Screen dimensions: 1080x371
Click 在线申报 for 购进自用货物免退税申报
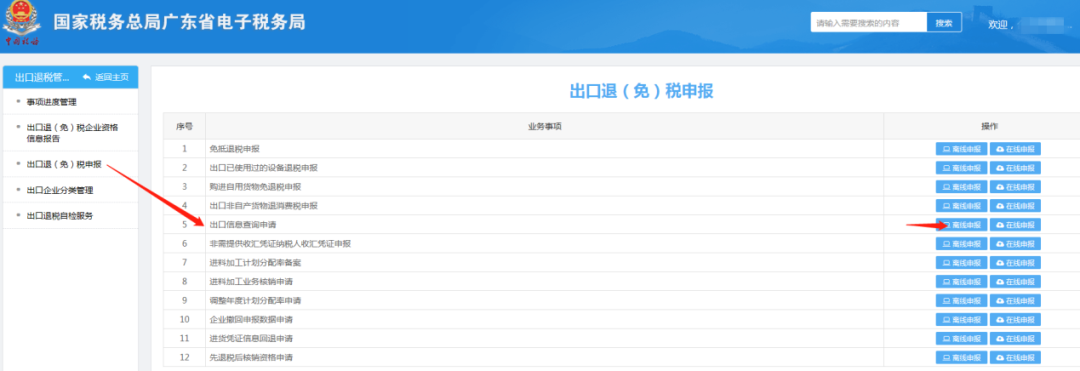click(1015, 187)
